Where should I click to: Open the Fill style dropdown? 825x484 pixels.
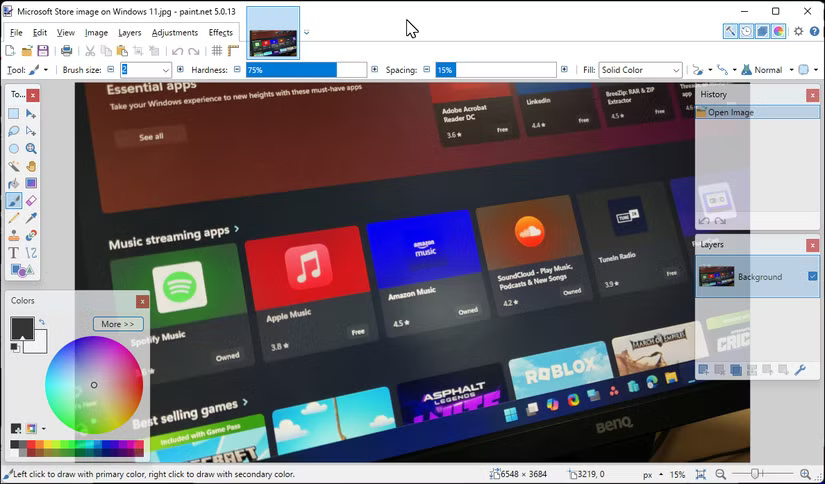point(640,70)
